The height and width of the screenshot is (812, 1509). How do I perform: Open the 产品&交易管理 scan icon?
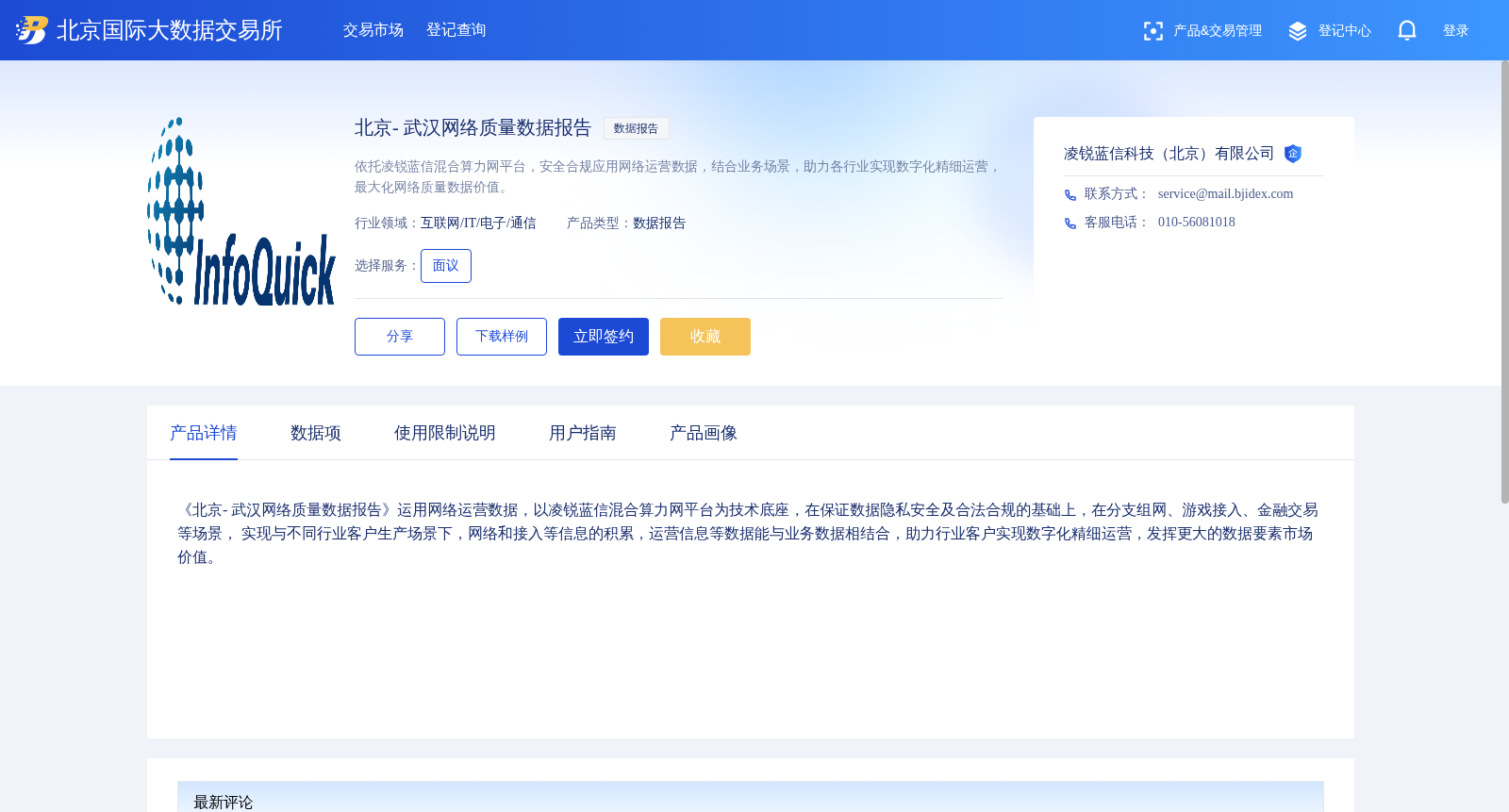tap(1152, 31)
